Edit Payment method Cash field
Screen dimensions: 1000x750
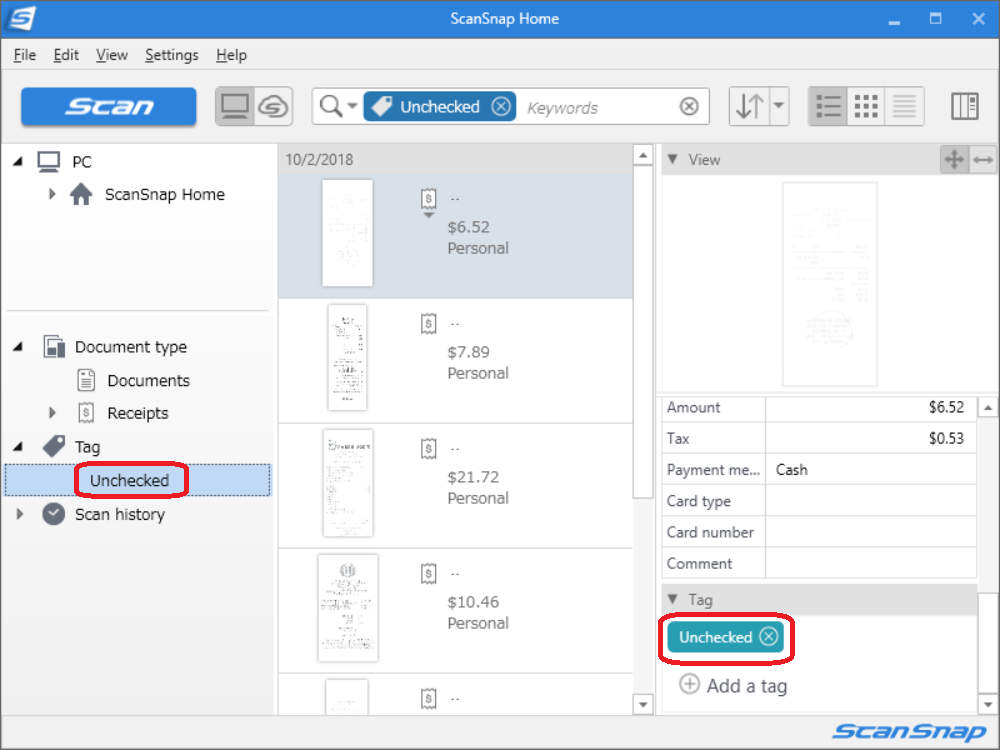[871, 469]
